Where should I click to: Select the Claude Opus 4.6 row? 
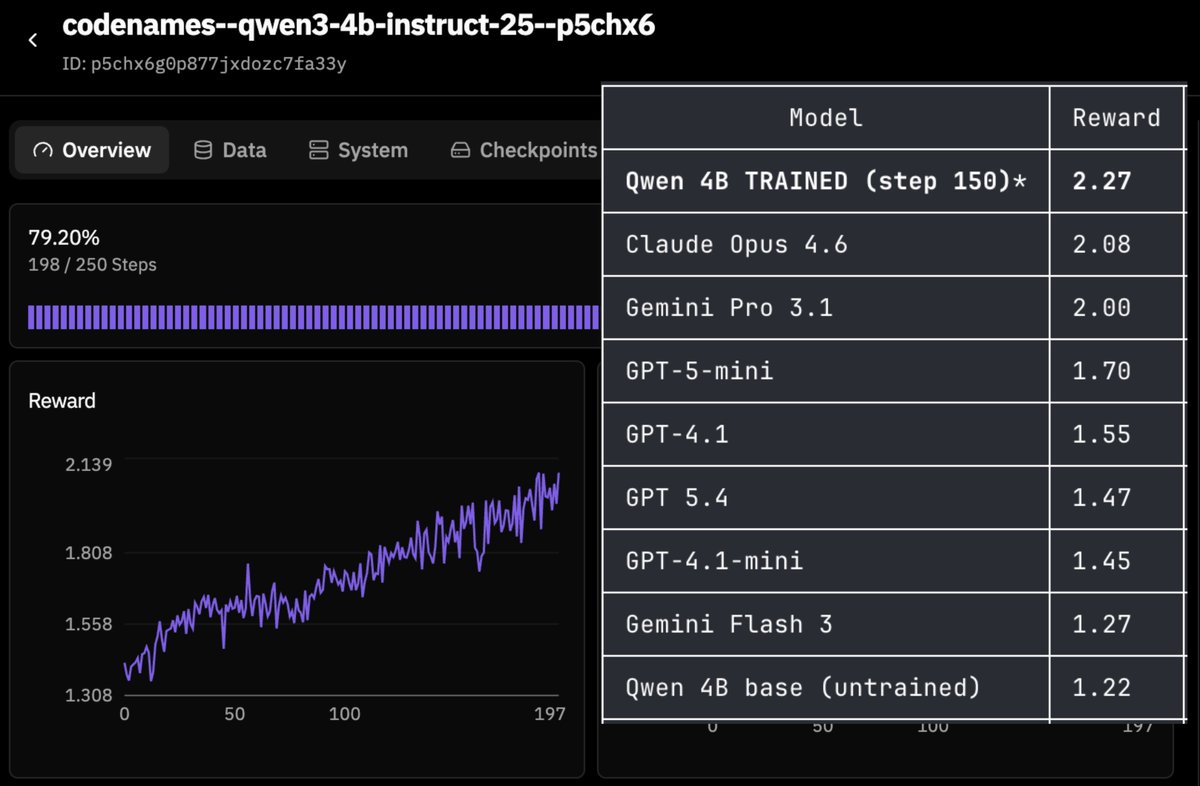pyautogui.click(x=893, y=244)
